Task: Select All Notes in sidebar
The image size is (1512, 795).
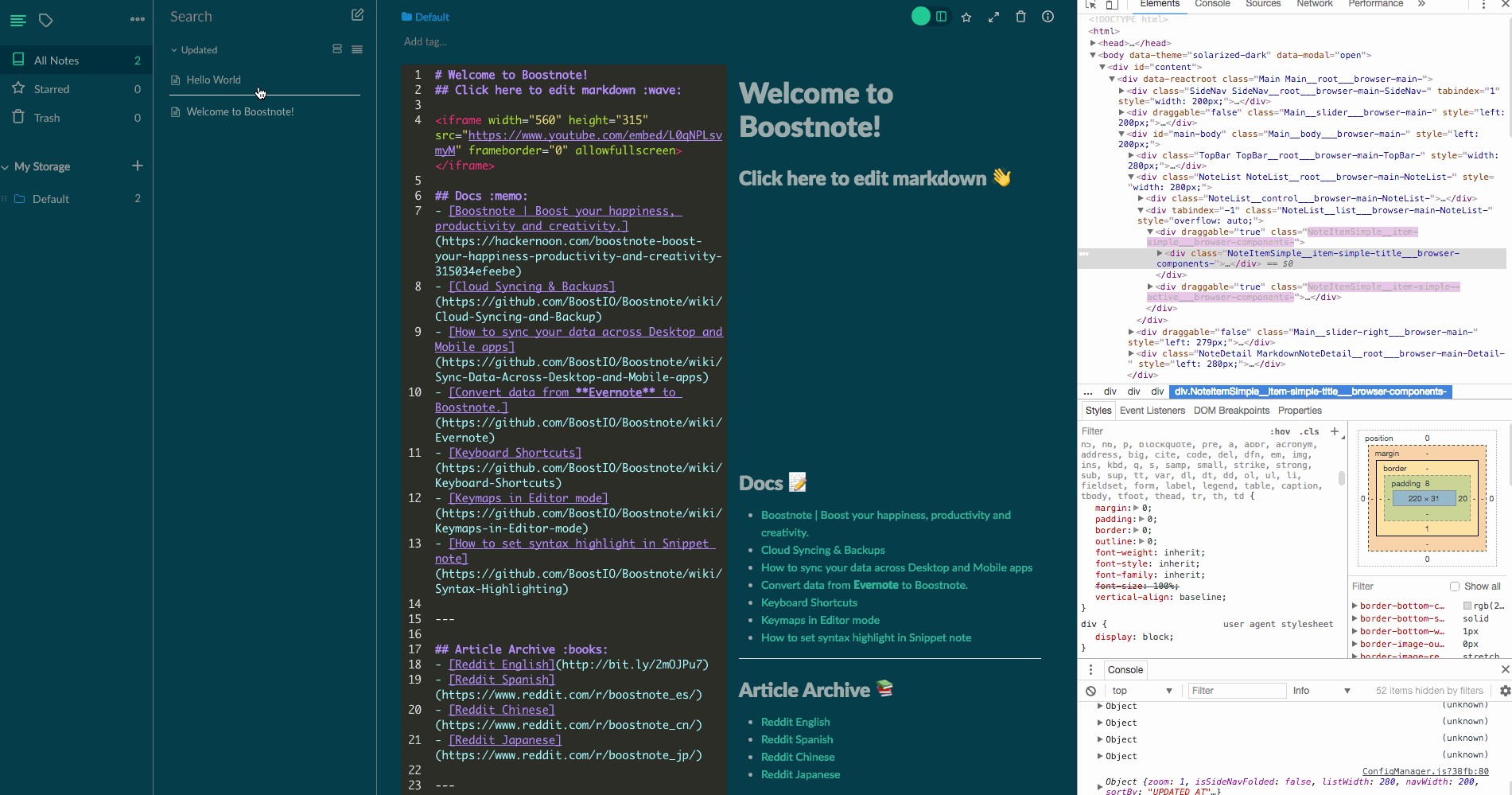Action: (x=76, y=60)
